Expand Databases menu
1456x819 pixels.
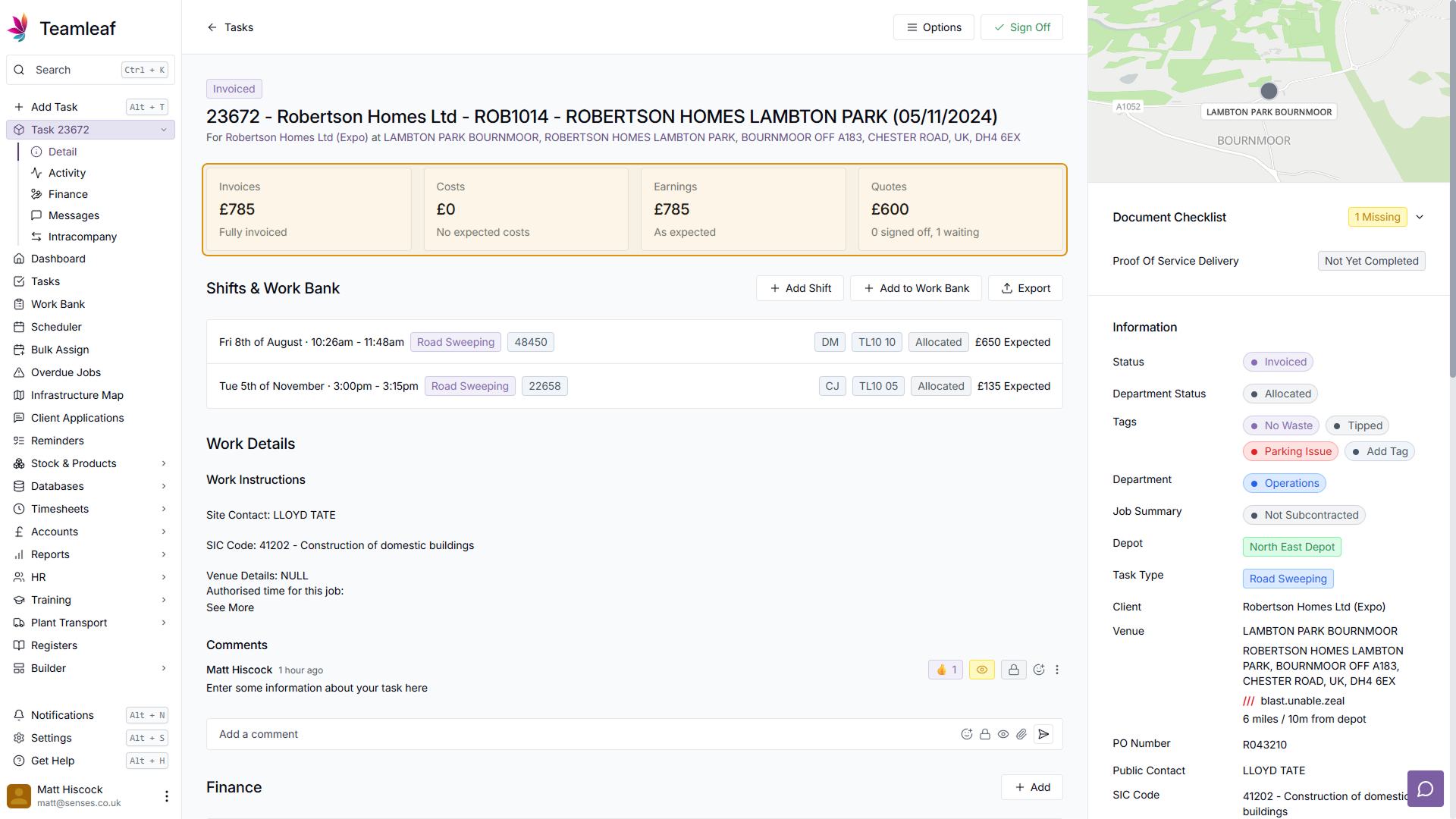(x=164, y=486)
